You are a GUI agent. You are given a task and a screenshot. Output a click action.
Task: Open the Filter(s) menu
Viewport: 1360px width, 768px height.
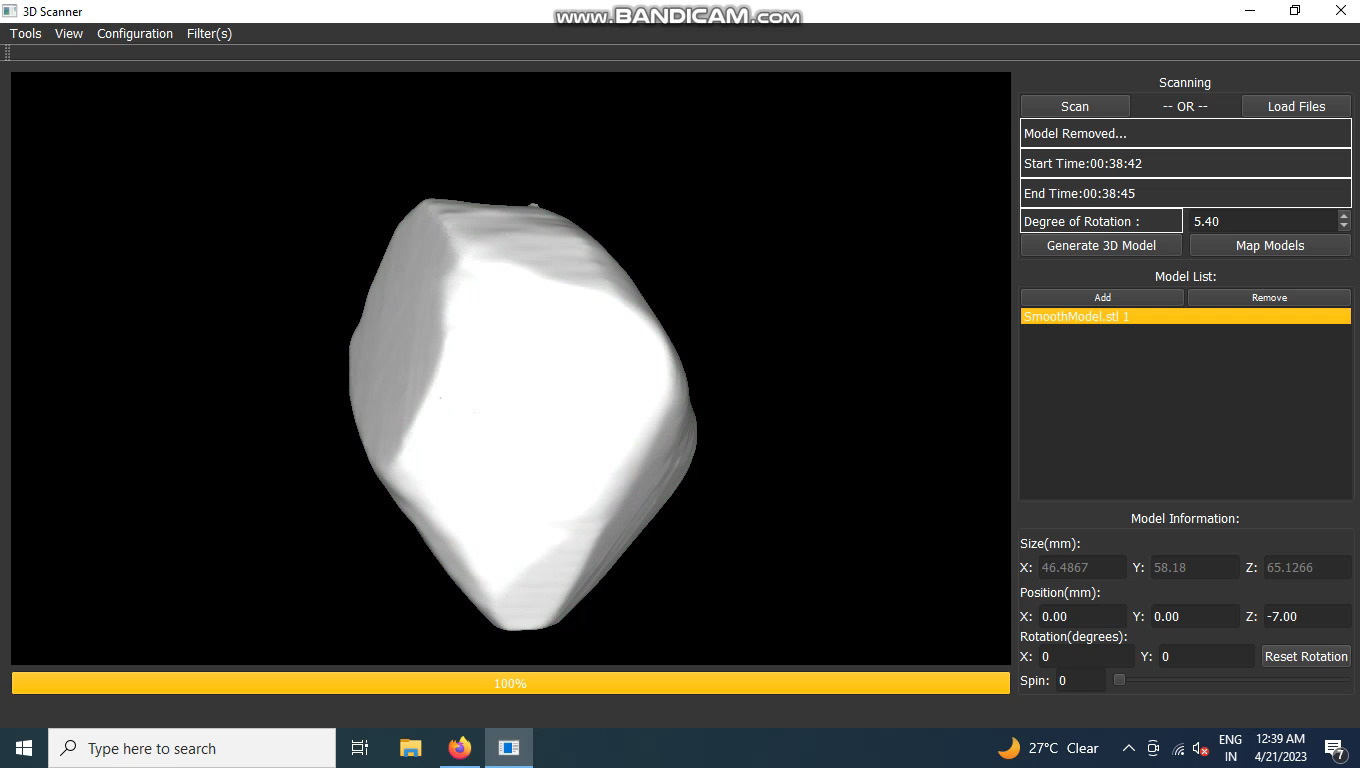[x=209, y=33]
